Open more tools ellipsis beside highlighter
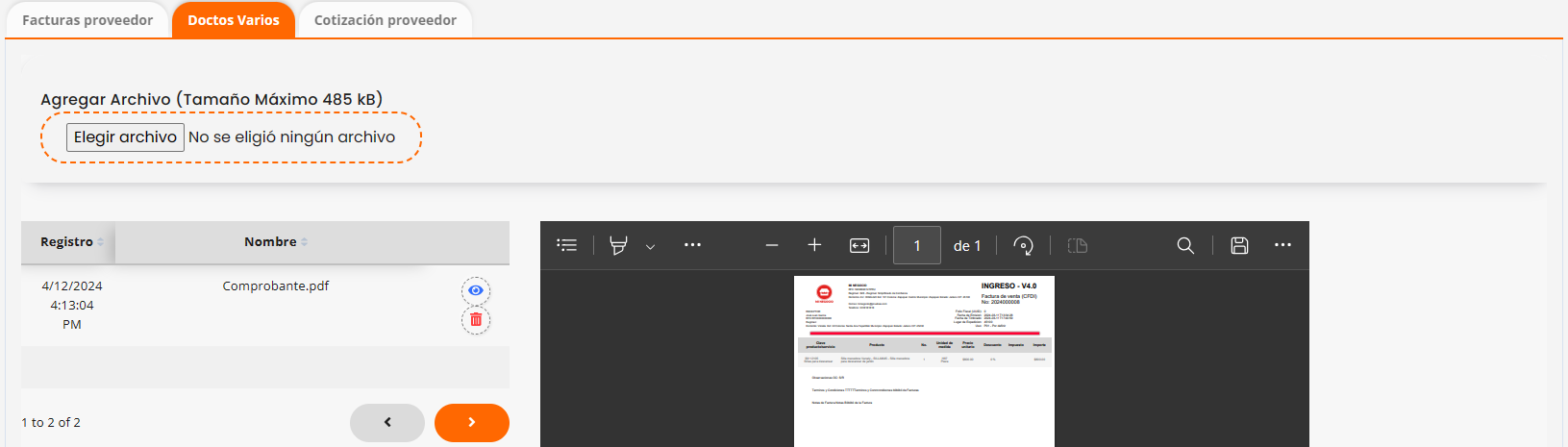The image size is (1568, 447). coord(692,245)
